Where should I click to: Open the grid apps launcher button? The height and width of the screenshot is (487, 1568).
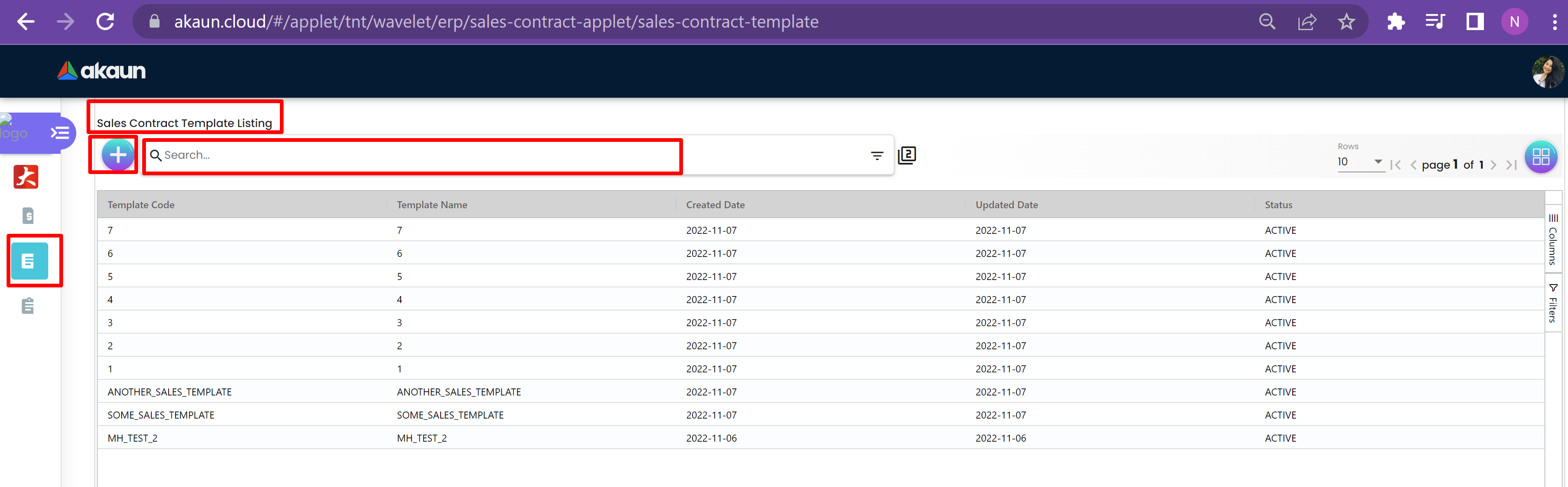coord(1541,157)
